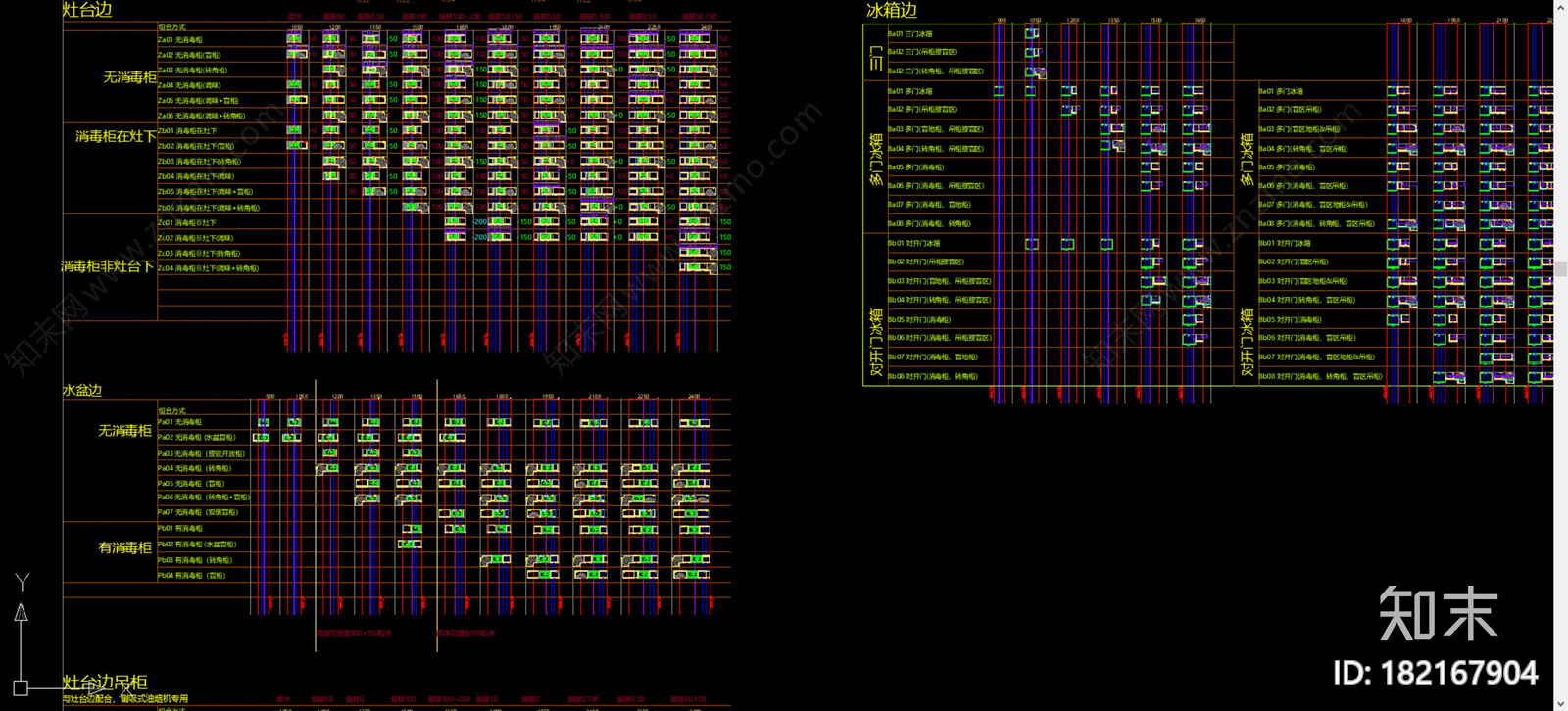Click the Pb02 有消毒柜(水盆盲柜) row label

pos(196,544)
